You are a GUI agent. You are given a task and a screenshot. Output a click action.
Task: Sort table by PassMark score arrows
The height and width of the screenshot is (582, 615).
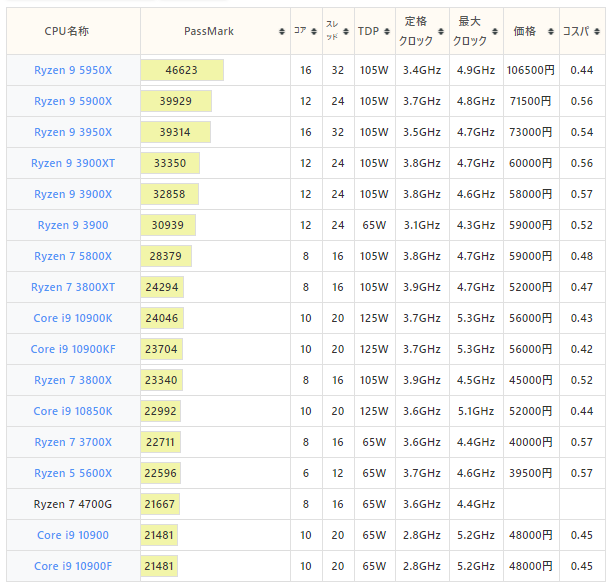[x=282, y=31]
